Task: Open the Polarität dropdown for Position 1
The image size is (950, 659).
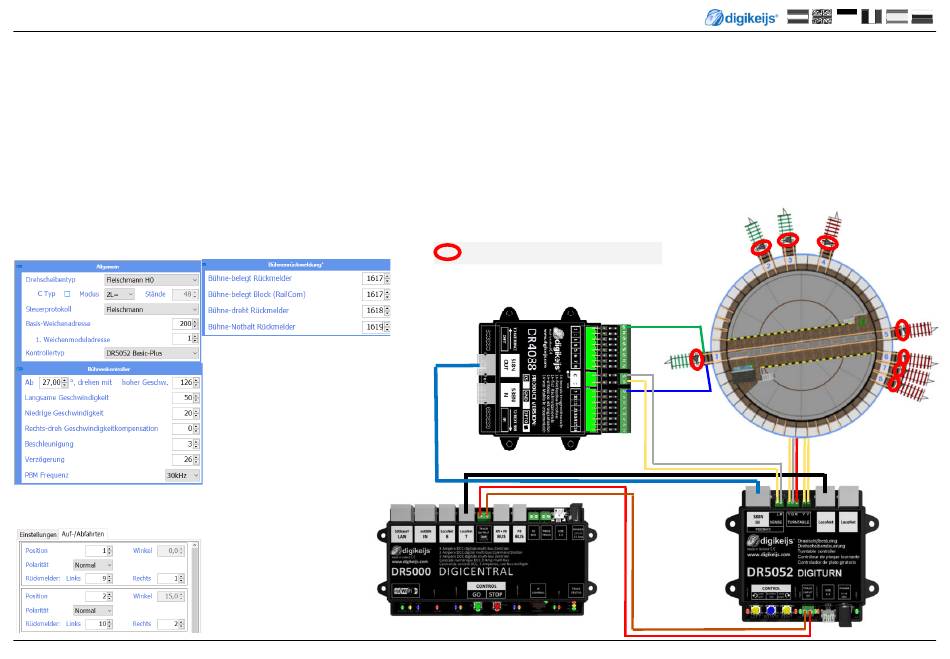Action: [x=93, y=564]
